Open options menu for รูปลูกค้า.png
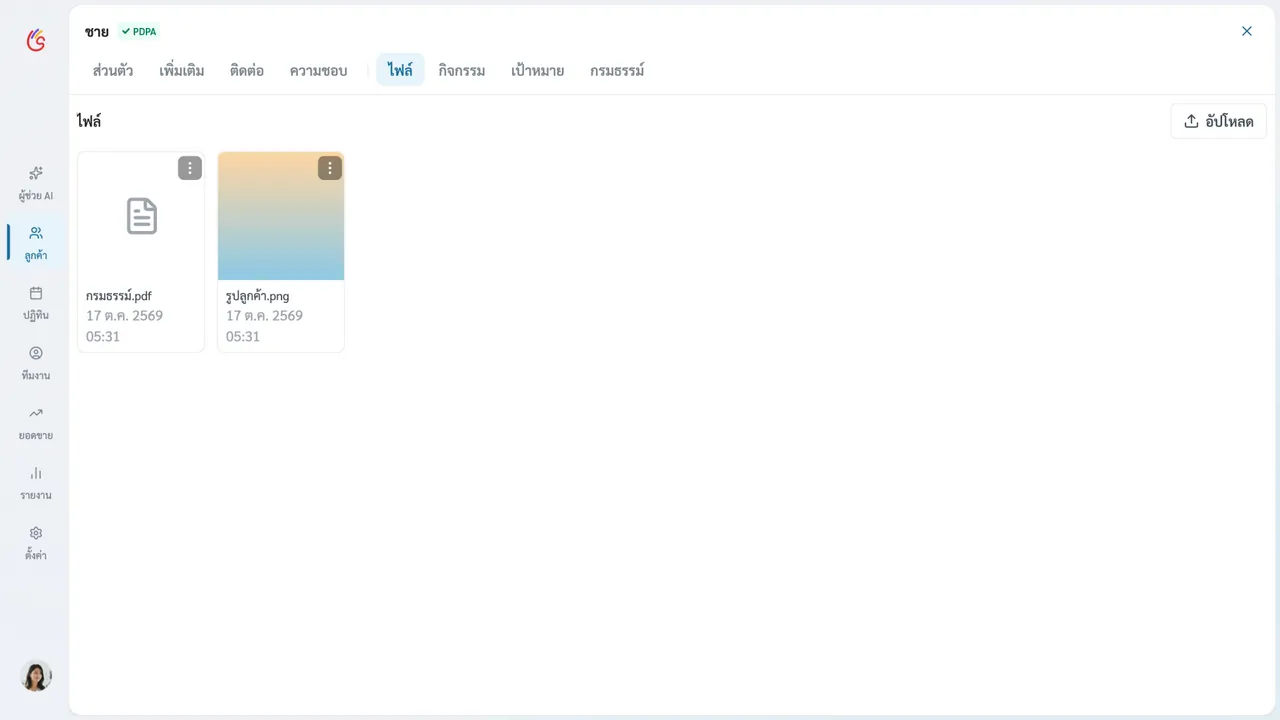 pyautogui.click(x=330, y=168)
